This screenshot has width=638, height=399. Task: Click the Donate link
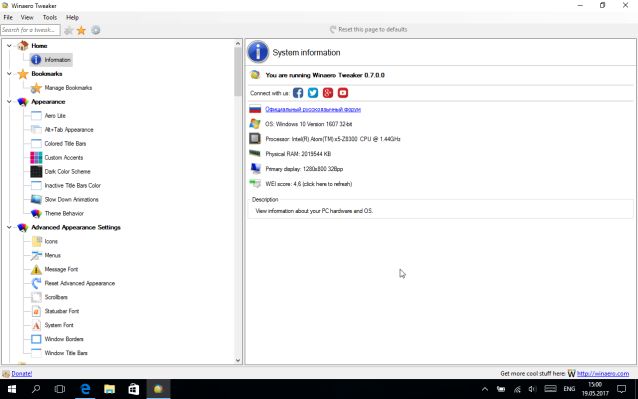tap(22, 373)
